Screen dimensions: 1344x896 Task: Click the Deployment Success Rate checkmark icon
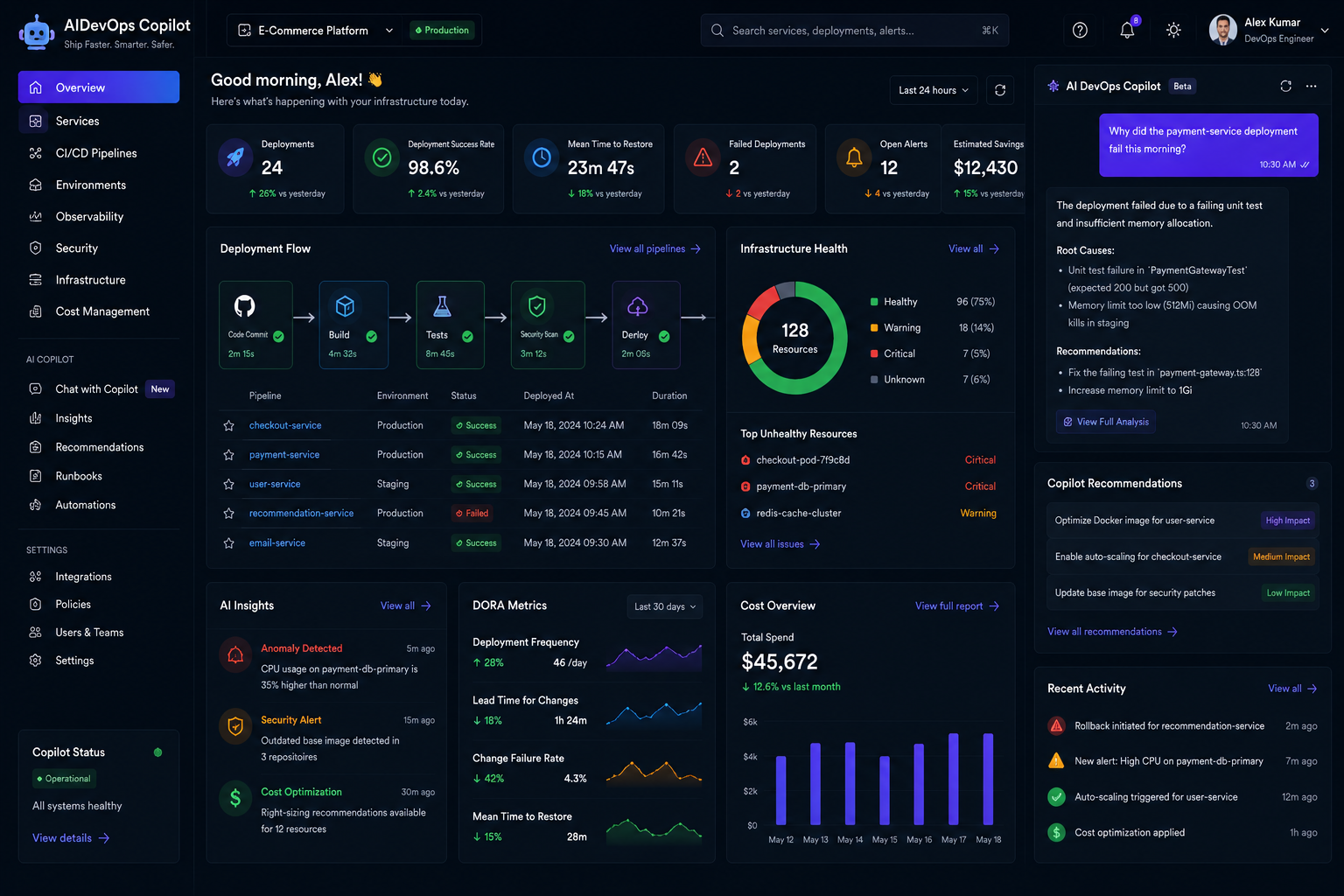point(382,157)
